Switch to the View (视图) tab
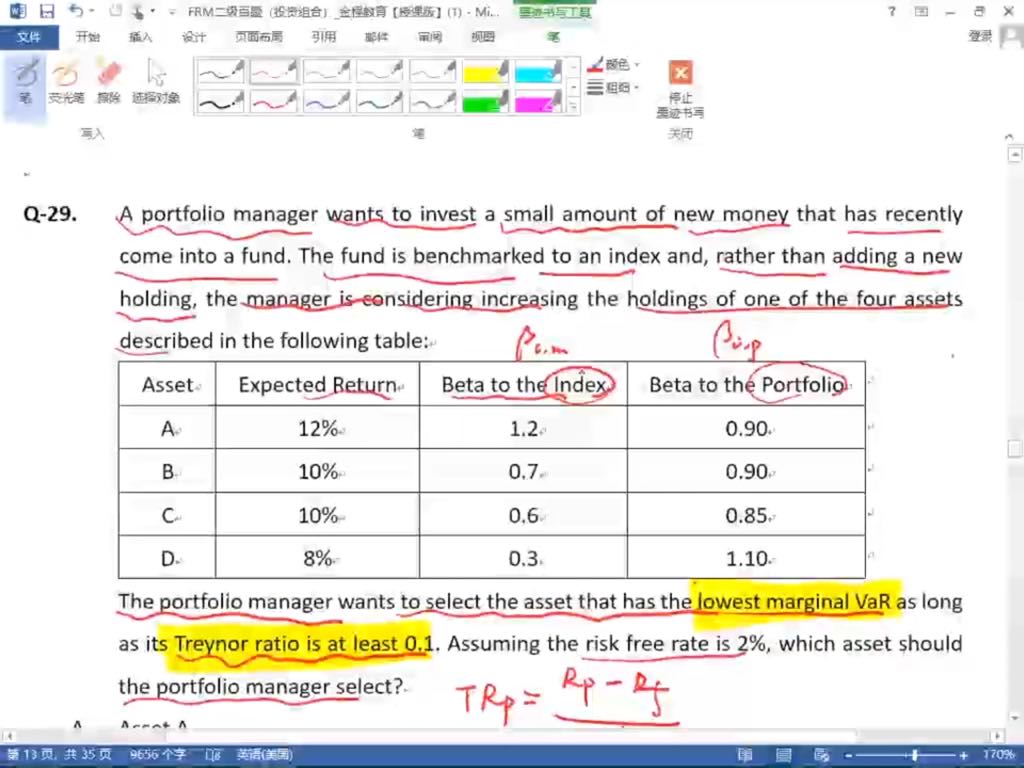 [483, 37]
